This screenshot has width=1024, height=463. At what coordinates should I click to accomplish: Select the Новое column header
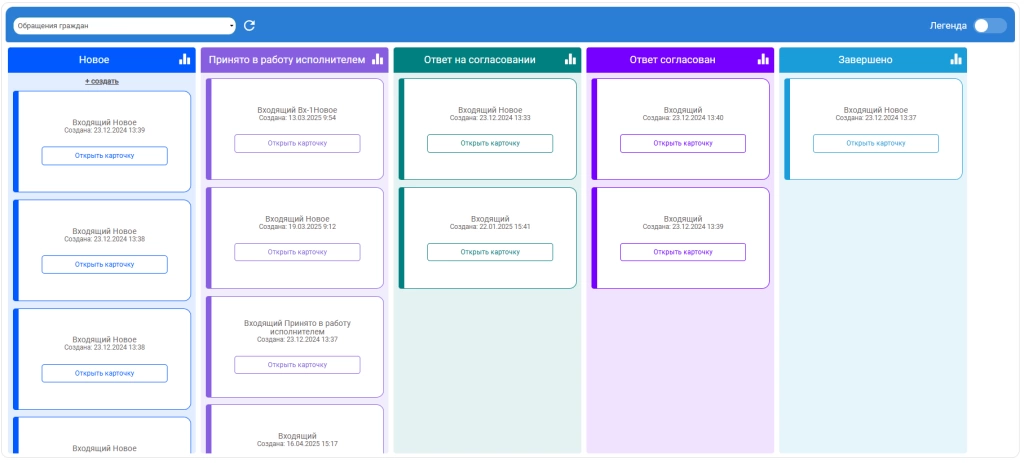point(94,60)
